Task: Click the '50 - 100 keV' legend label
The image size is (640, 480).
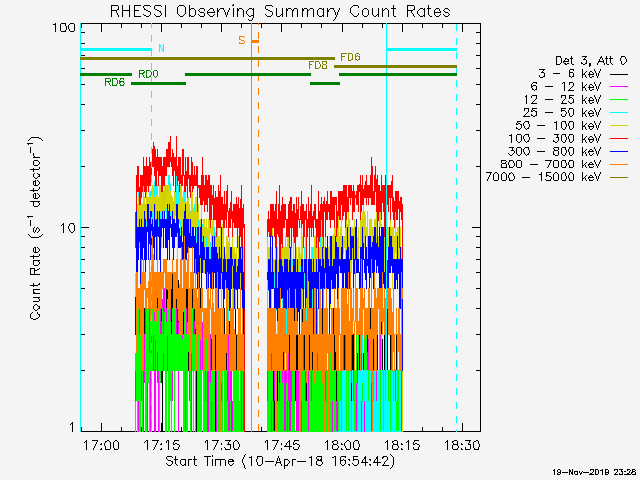Action: pos(558,125)
